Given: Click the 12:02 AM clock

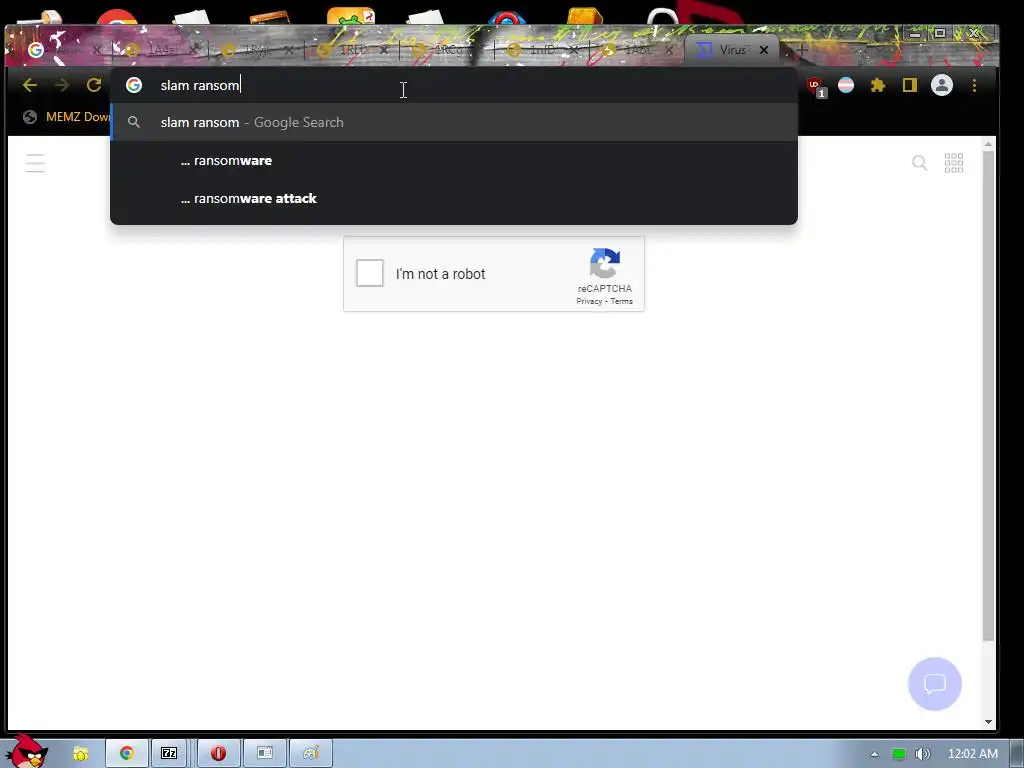Looking at the screenshot, I should pos(972,754).
